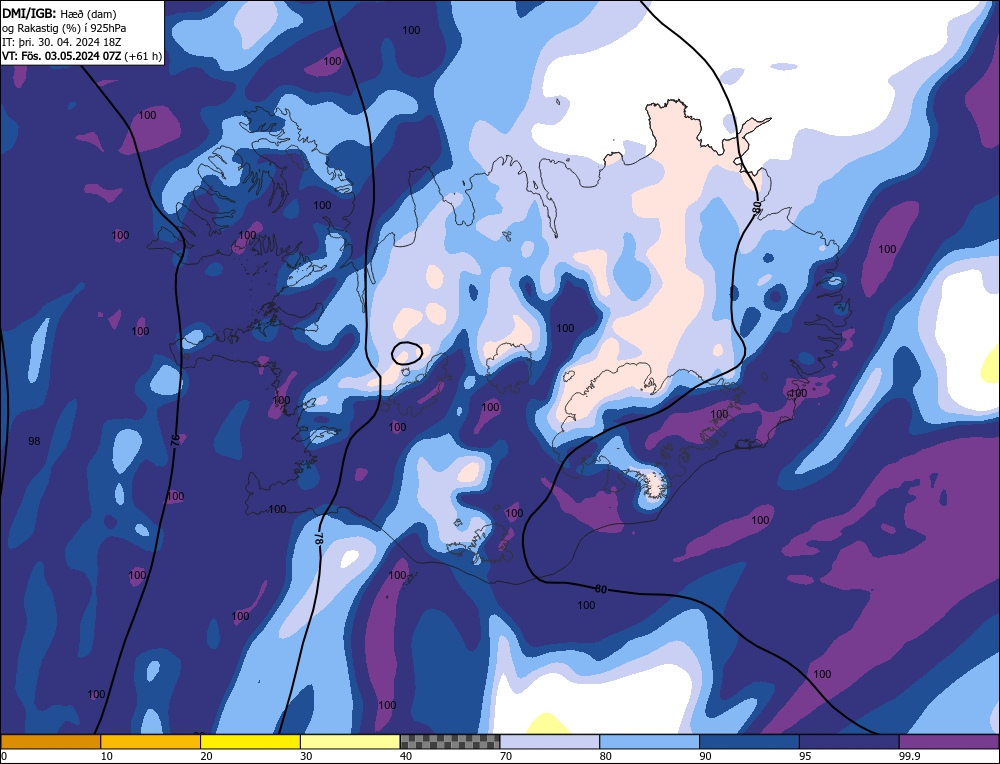Click the dark navy 95–99.9 legend swatch
Screen dimensions: 1000x764
point(849,741)
